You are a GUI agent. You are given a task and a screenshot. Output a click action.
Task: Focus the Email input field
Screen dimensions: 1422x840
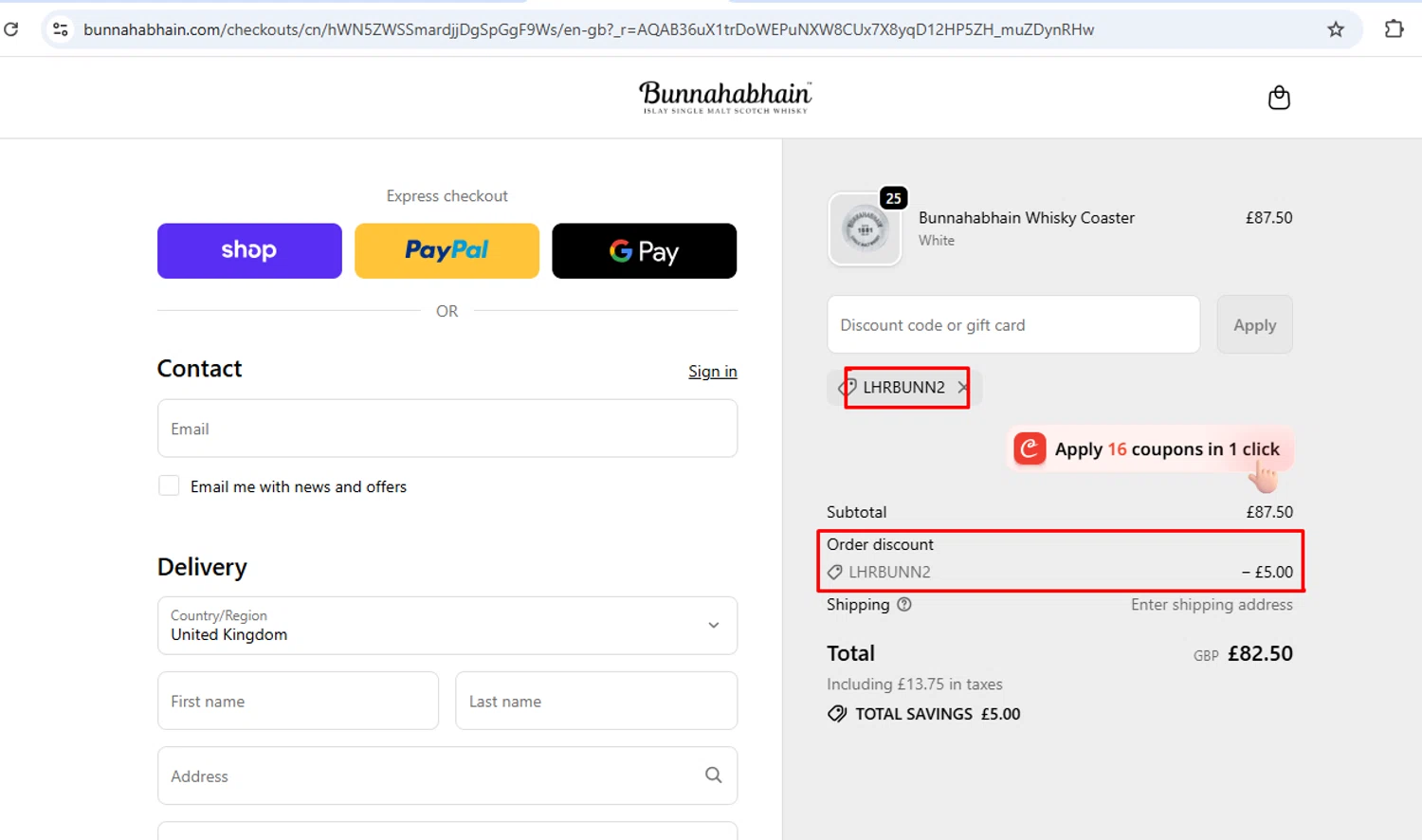point(447,429)
